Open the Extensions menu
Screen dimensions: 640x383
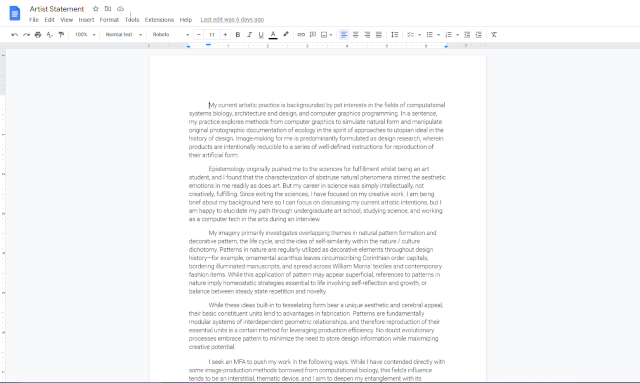(x=159, y=20)
